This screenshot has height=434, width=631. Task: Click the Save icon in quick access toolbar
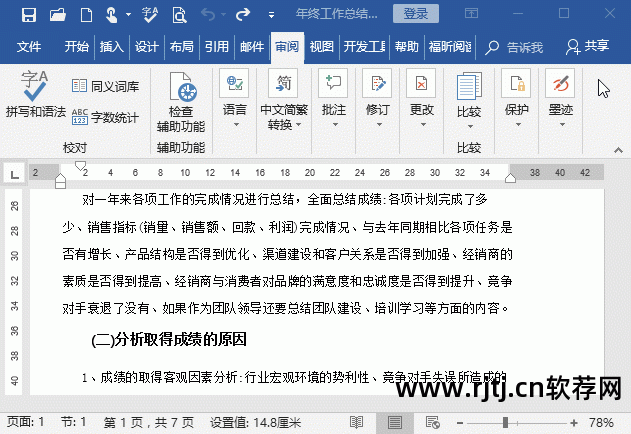click(29, 15)
